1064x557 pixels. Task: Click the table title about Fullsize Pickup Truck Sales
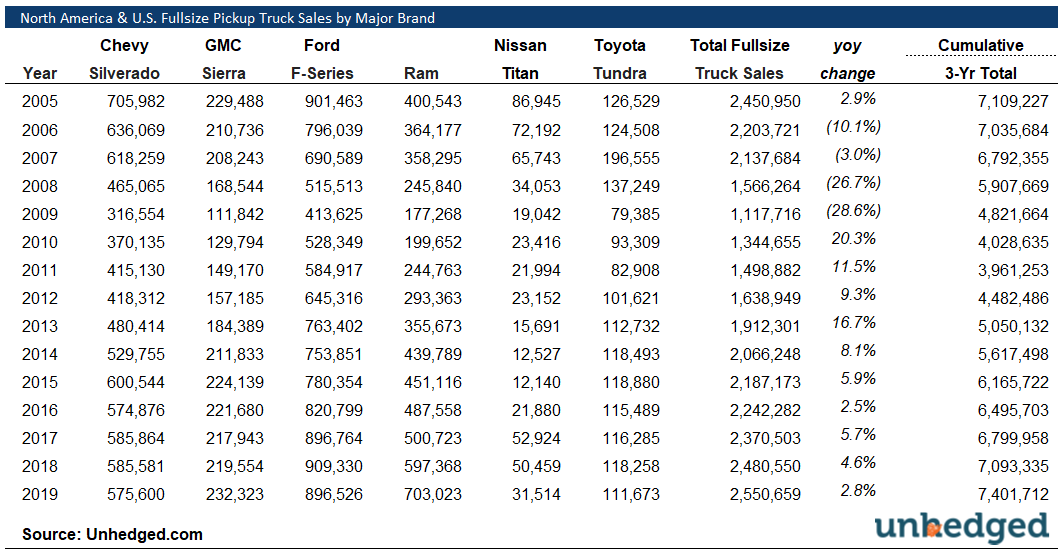(227, 18)
